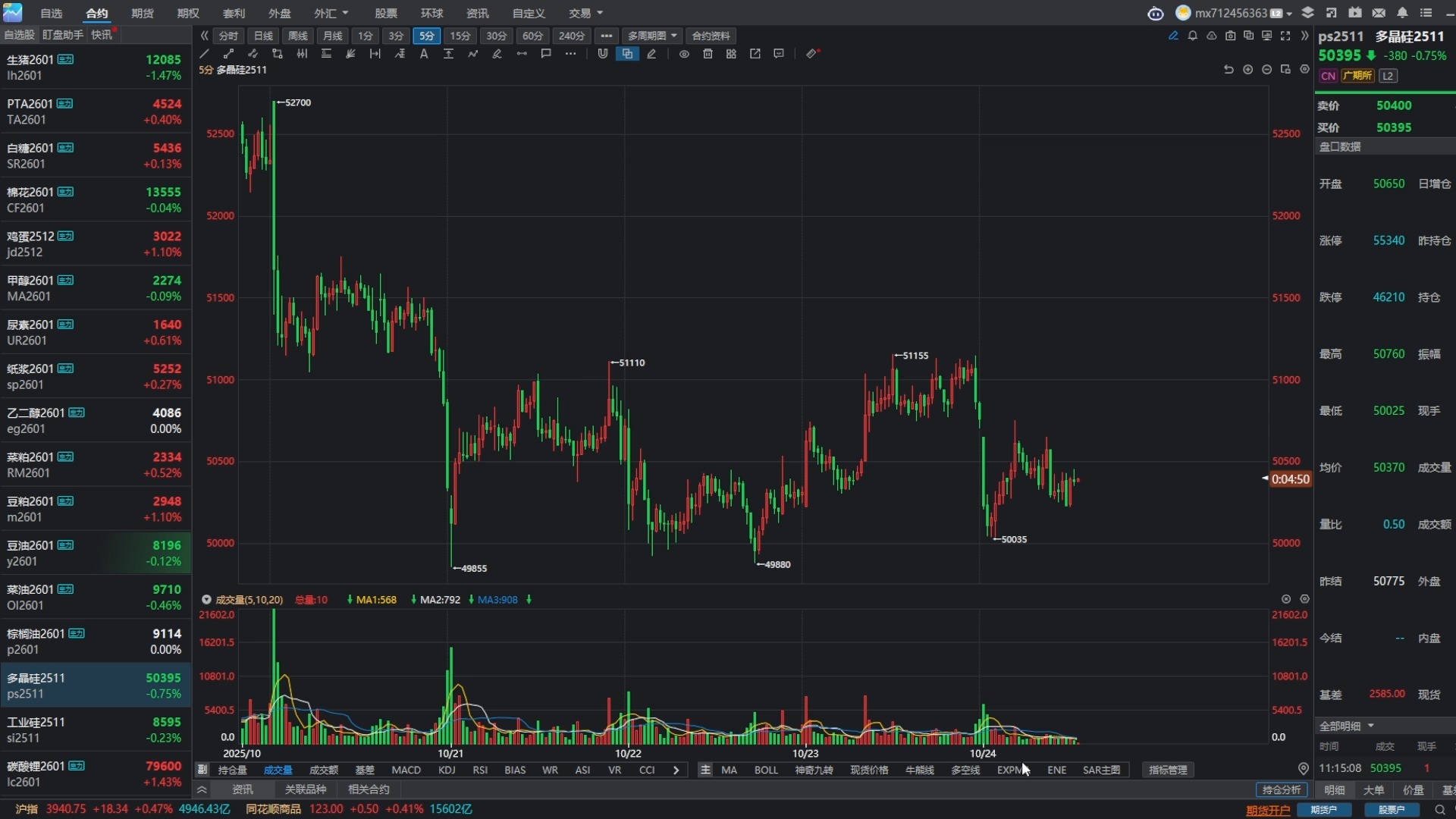Select the text annotation tool on chart toolbar
This screenshot has width=1456, height=819.
click(x=423, y=53)
